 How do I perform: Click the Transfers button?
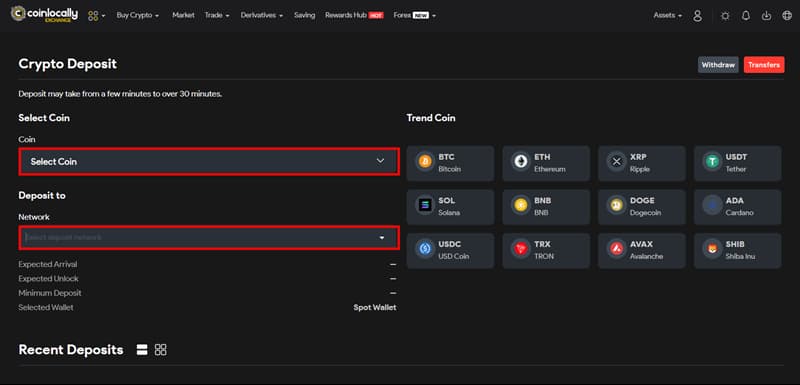[x=764, y=65]
